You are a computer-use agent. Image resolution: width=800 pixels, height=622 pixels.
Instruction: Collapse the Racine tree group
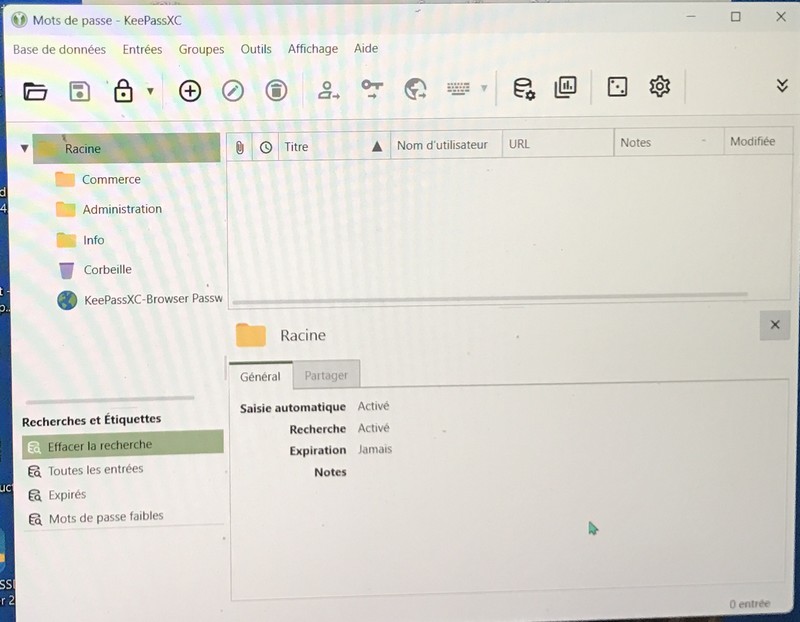[25, 149]
